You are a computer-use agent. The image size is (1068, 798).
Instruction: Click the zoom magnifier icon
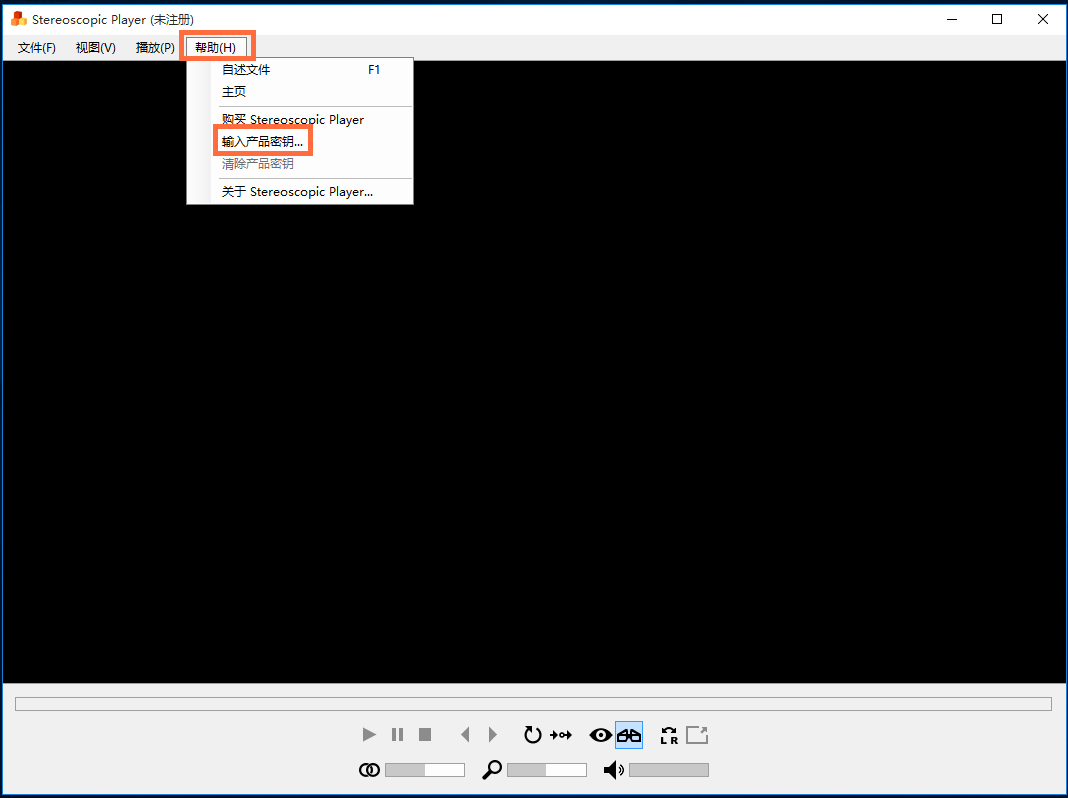click(x=492, y=770)
